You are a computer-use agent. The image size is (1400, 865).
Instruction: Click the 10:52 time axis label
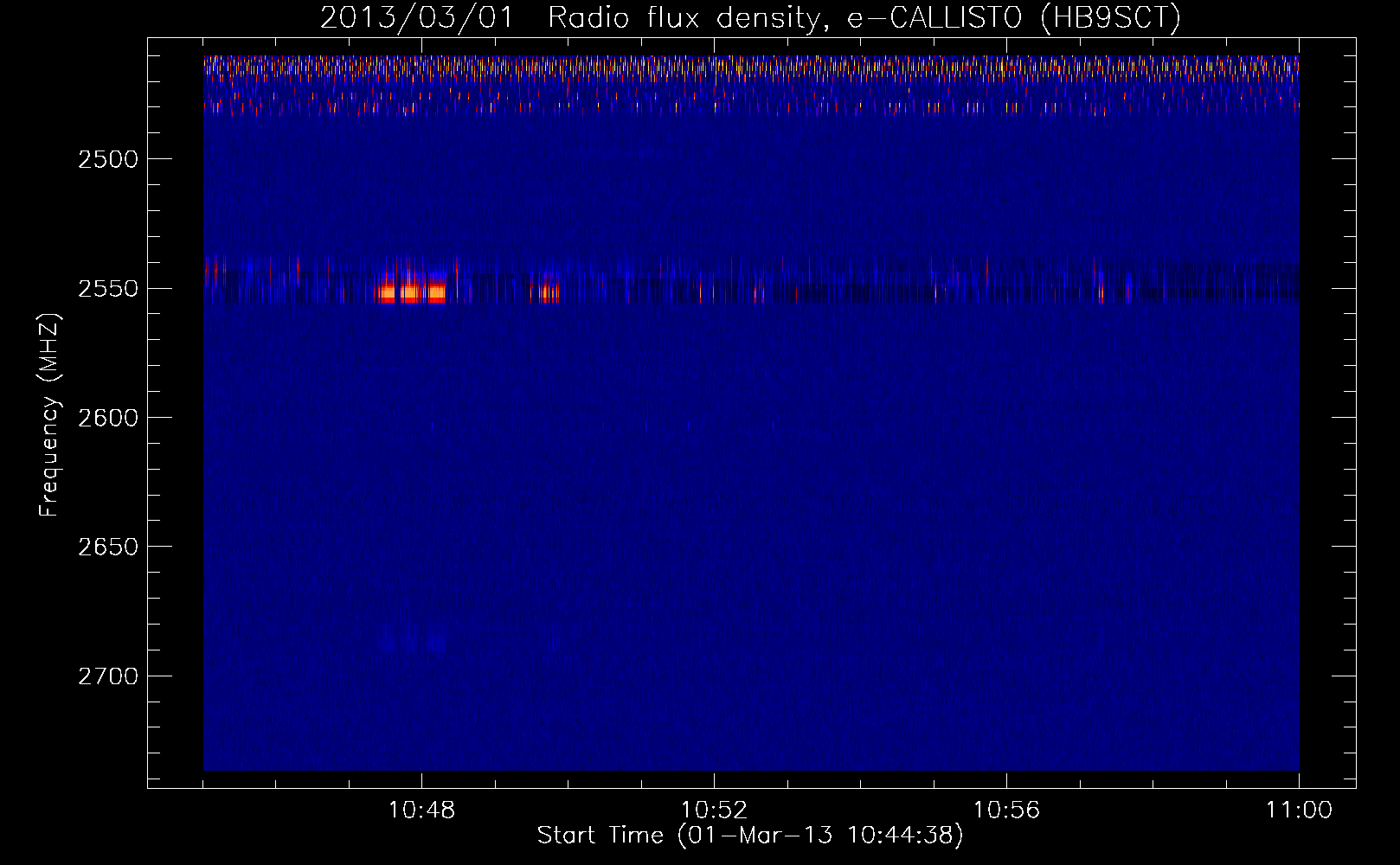pos(714,811)
